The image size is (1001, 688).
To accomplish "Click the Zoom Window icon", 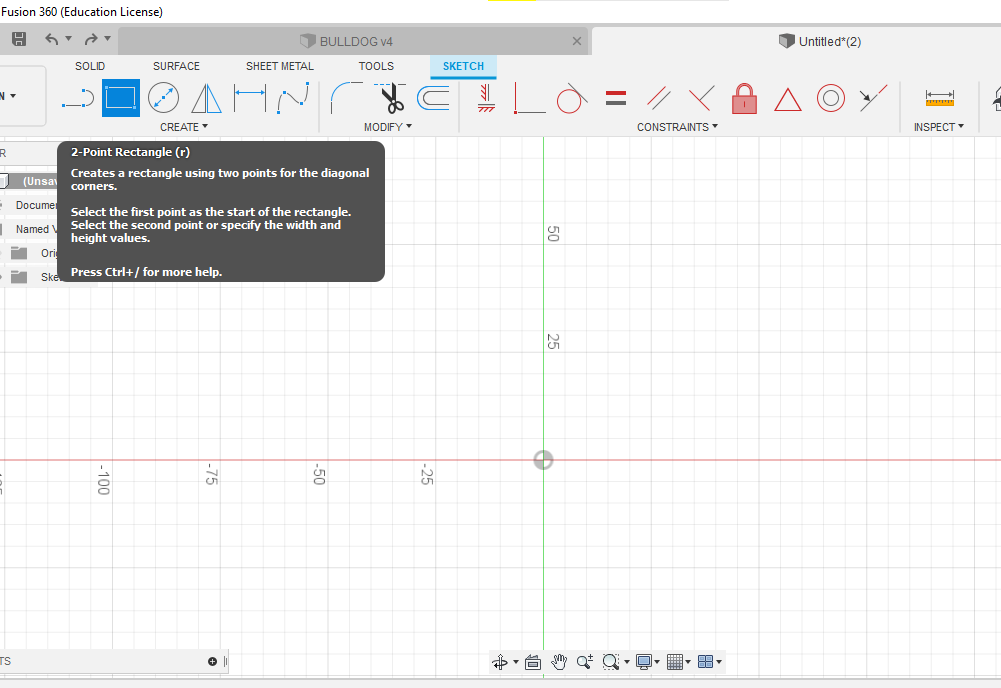I will coord(611,662).
